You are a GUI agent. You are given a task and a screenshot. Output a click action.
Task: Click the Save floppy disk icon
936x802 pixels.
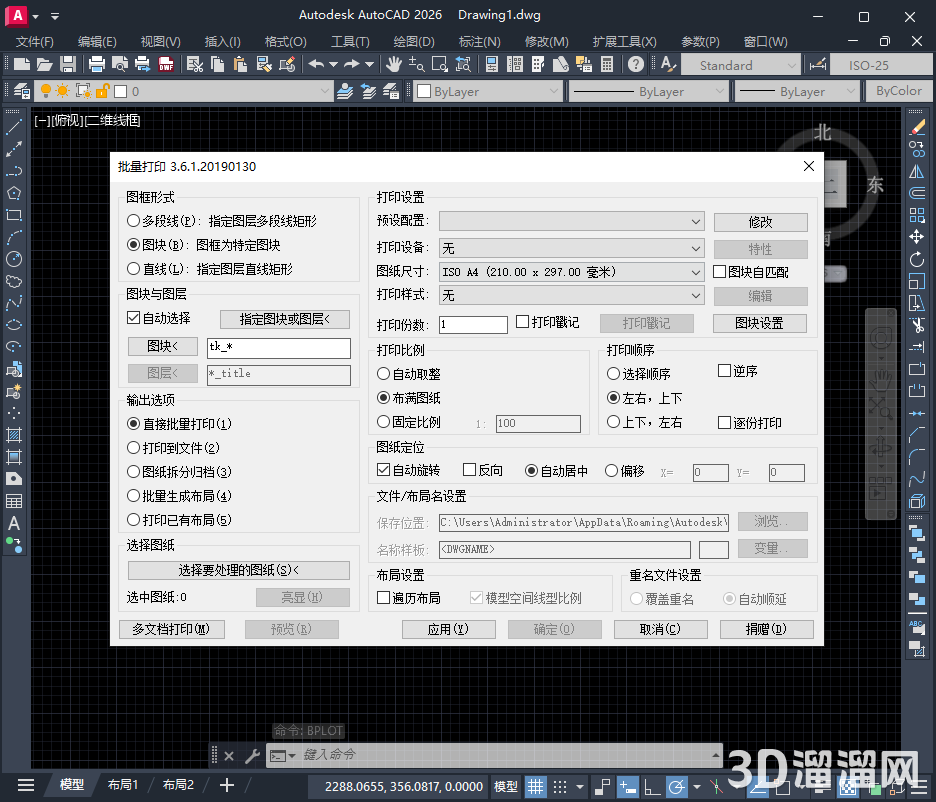point(67,64)
